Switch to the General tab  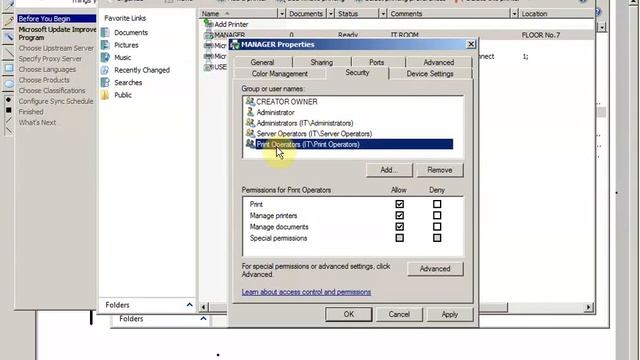coord(262,62)
